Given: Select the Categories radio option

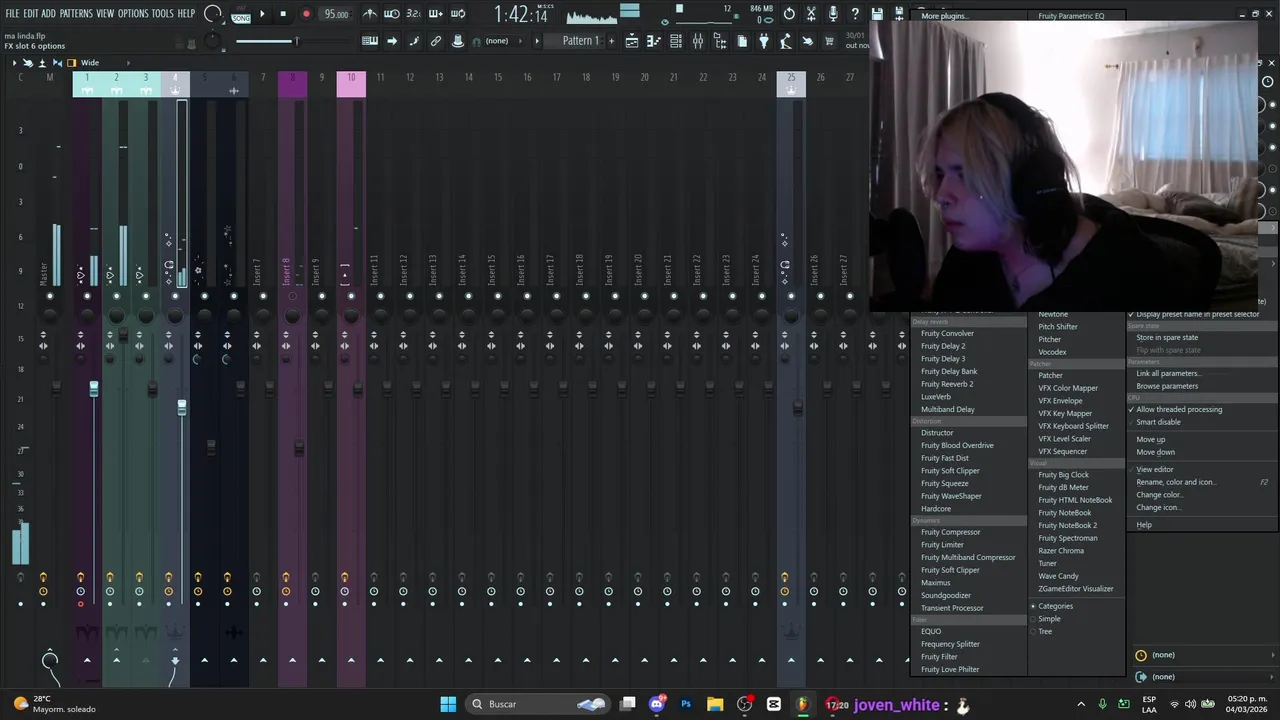Looking at the screenshot, I should coord(1053,606).
